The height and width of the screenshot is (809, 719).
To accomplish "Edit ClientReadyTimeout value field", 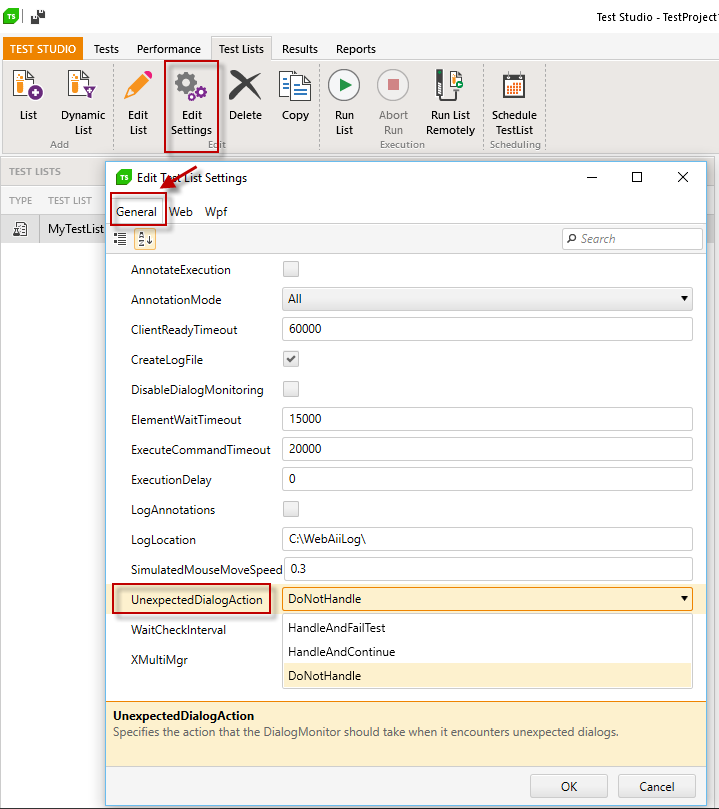I will click(487, 329).
